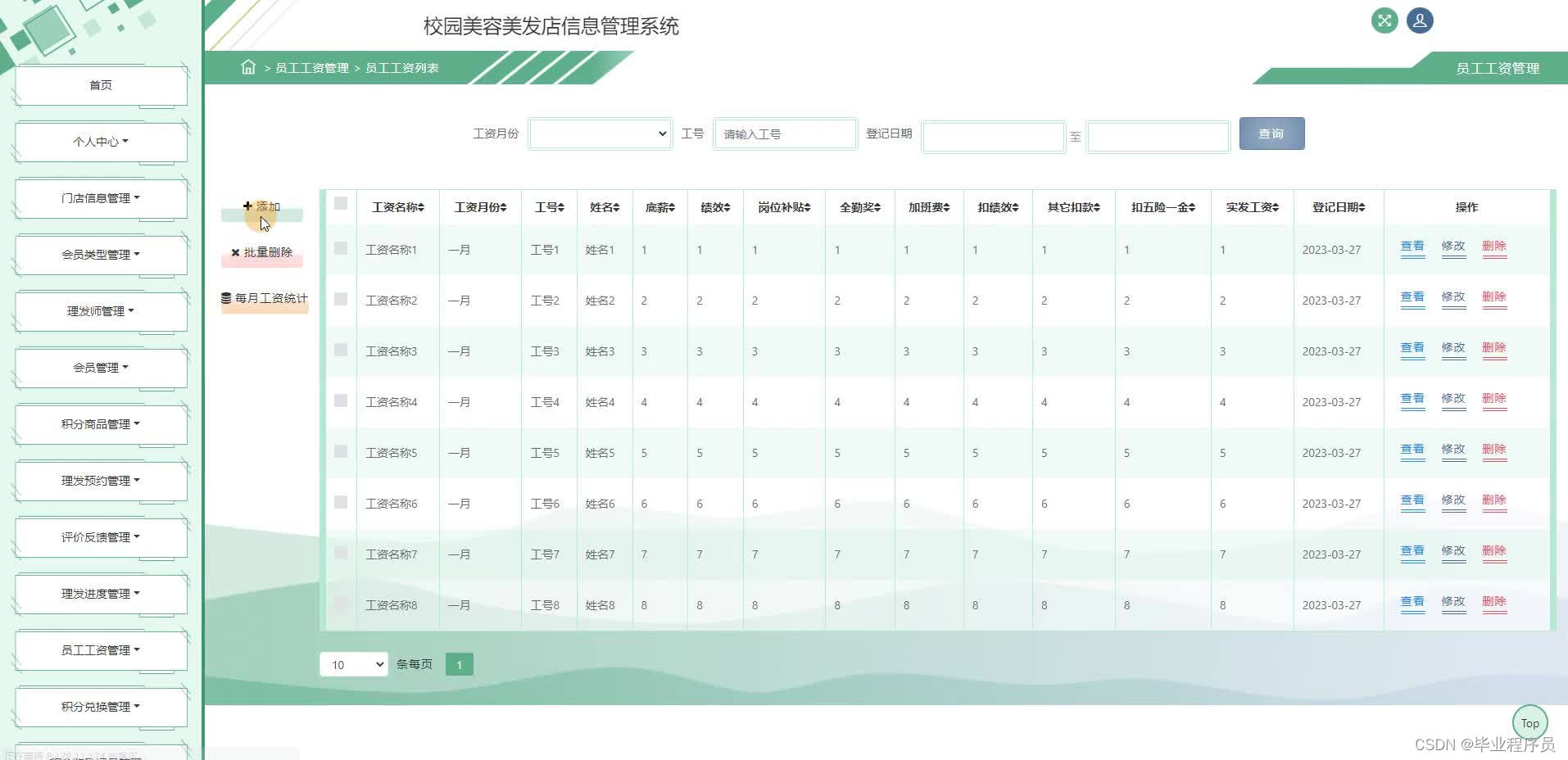Open the 工资月份 dropdown filter

pyautogui.click(x=600, y=133)
